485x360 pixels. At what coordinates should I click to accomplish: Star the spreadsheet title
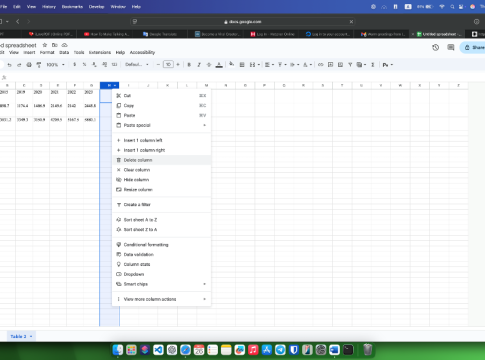[x=45, y=45]
